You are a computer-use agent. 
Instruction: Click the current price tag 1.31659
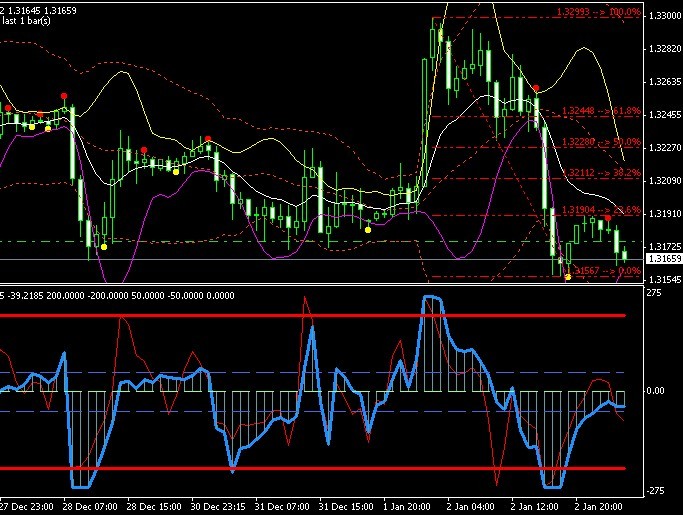pos(665,258)
